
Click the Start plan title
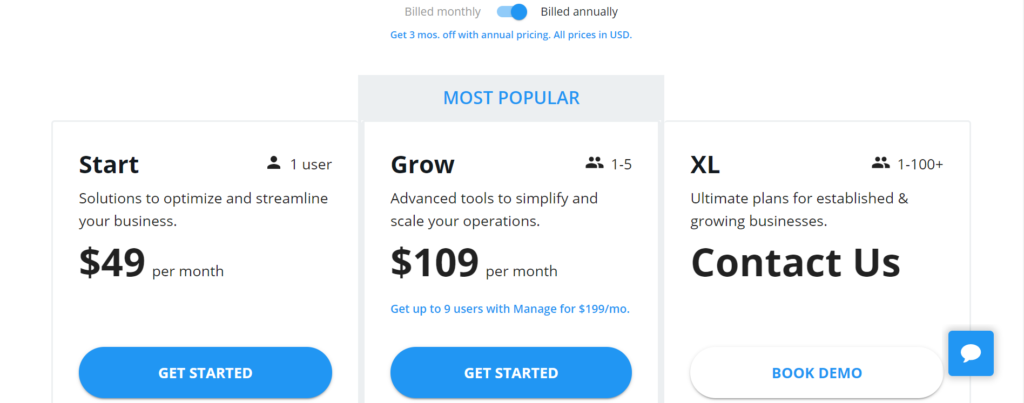[109, 165]
